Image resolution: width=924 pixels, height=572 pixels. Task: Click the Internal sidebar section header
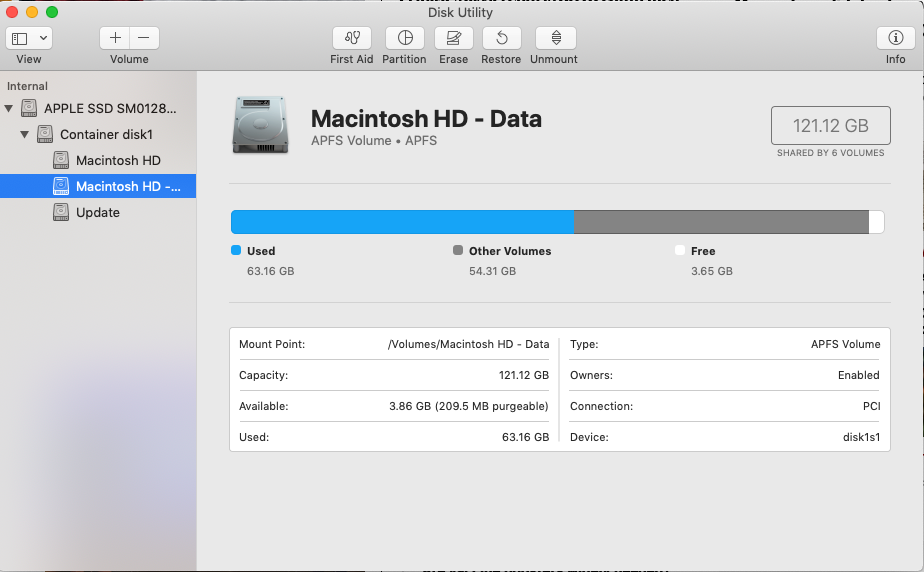pos(27,86)
